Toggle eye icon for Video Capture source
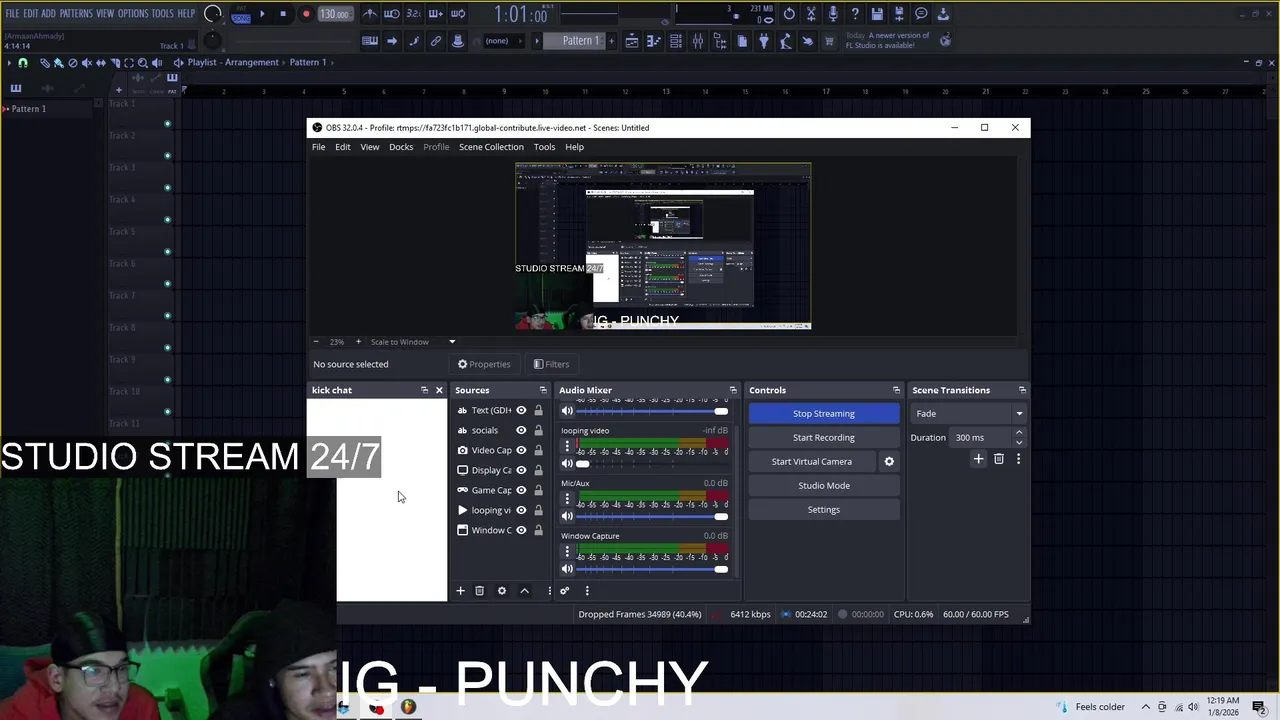 pos(521,450)
